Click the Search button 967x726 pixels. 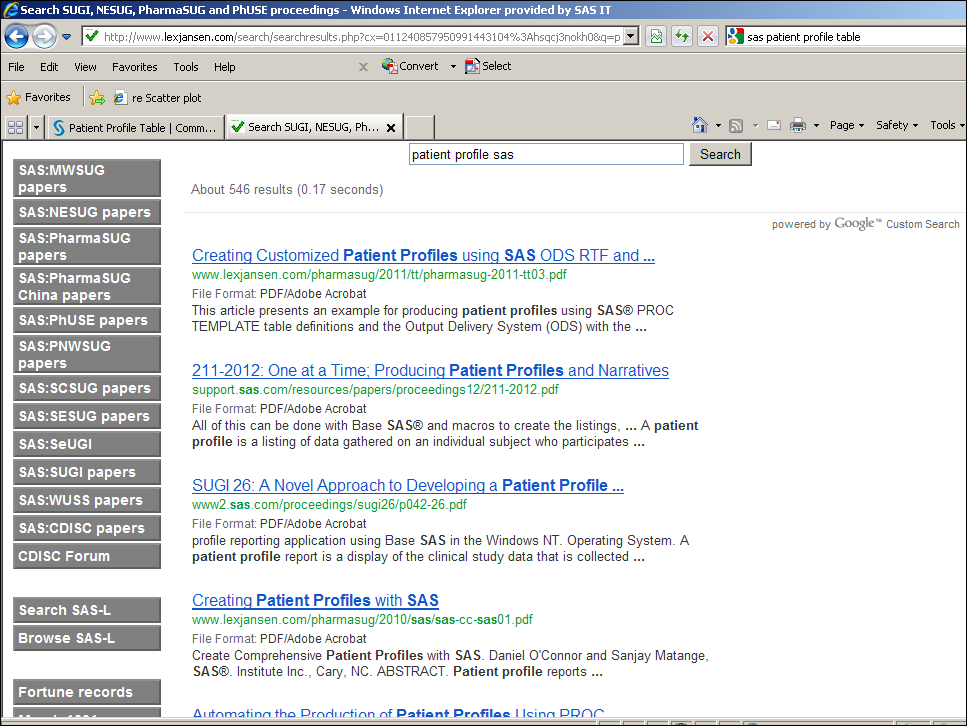click(719, 154)
